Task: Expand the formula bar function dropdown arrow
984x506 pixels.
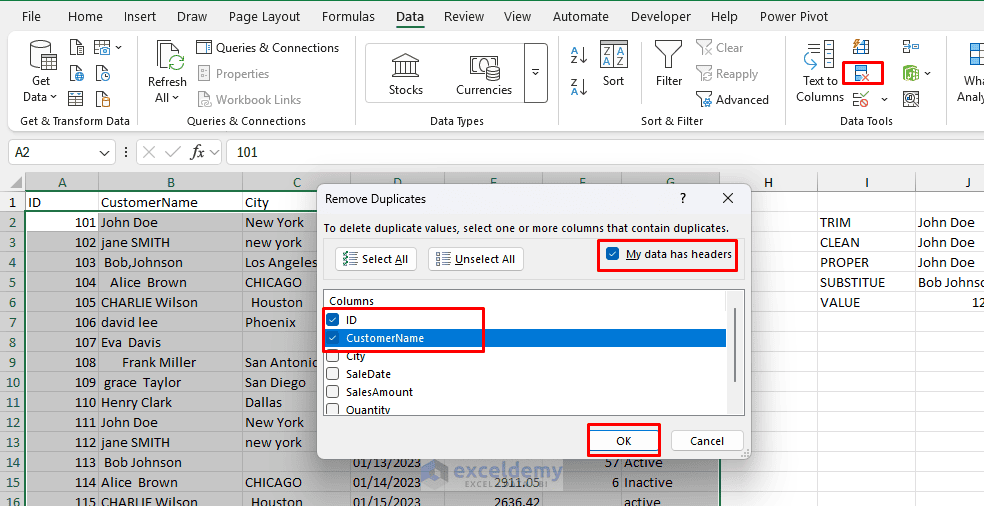Action: coord(215,153)
